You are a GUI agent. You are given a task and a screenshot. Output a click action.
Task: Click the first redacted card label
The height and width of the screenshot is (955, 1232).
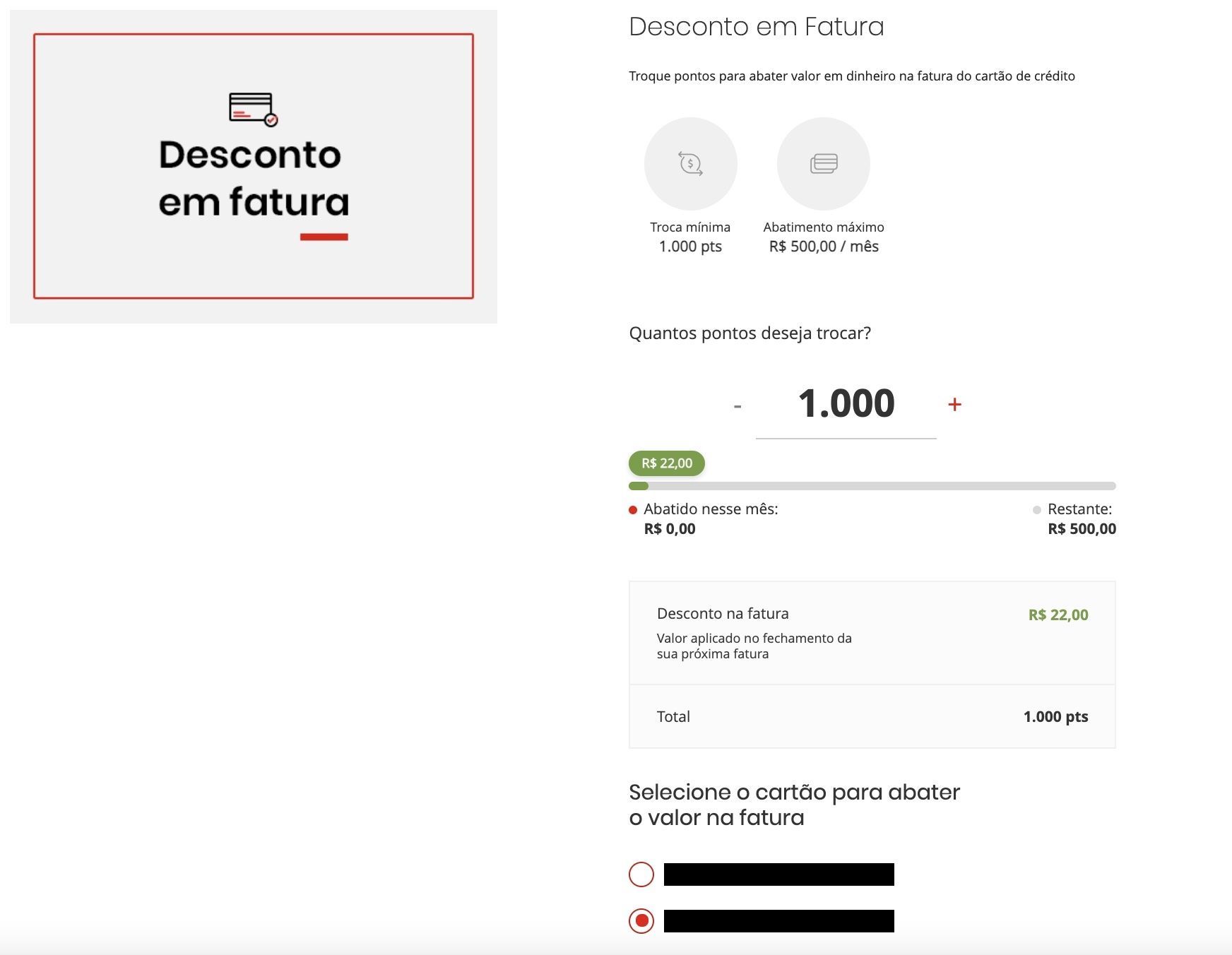point(779,874)
